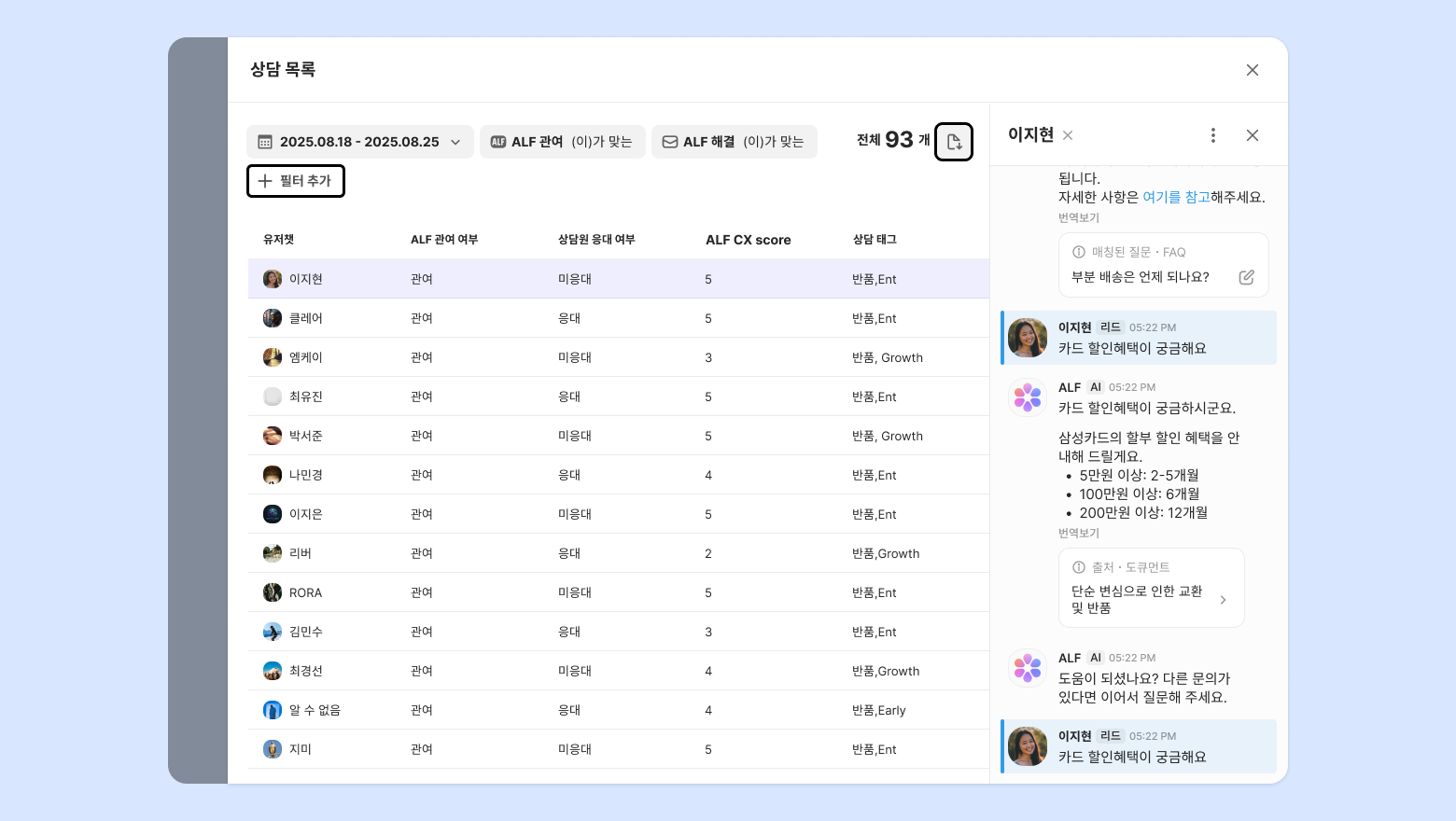Open the ALF 관여 filter chip
Viewport: 1456px width, 821px height.
(562, 142)
